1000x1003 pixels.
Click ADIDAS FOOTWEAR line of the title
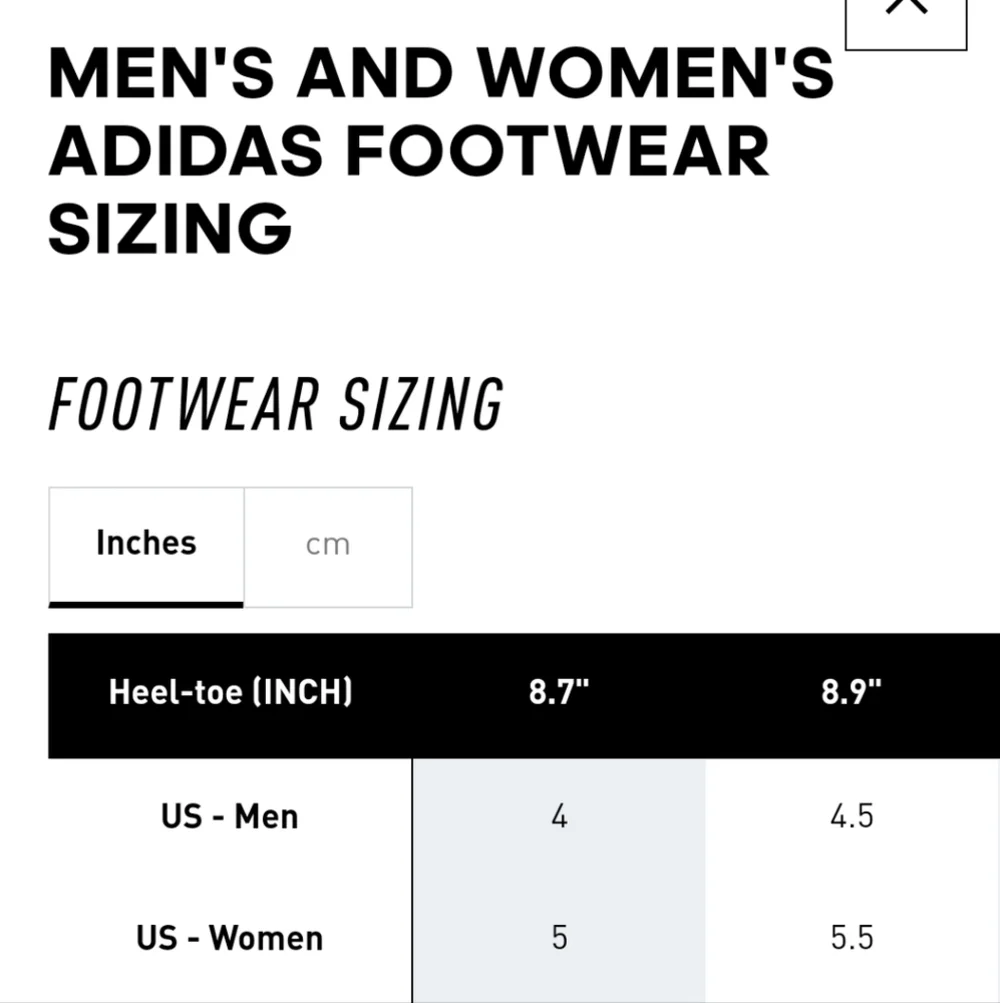pyautogui.click(x=409, y=151)
